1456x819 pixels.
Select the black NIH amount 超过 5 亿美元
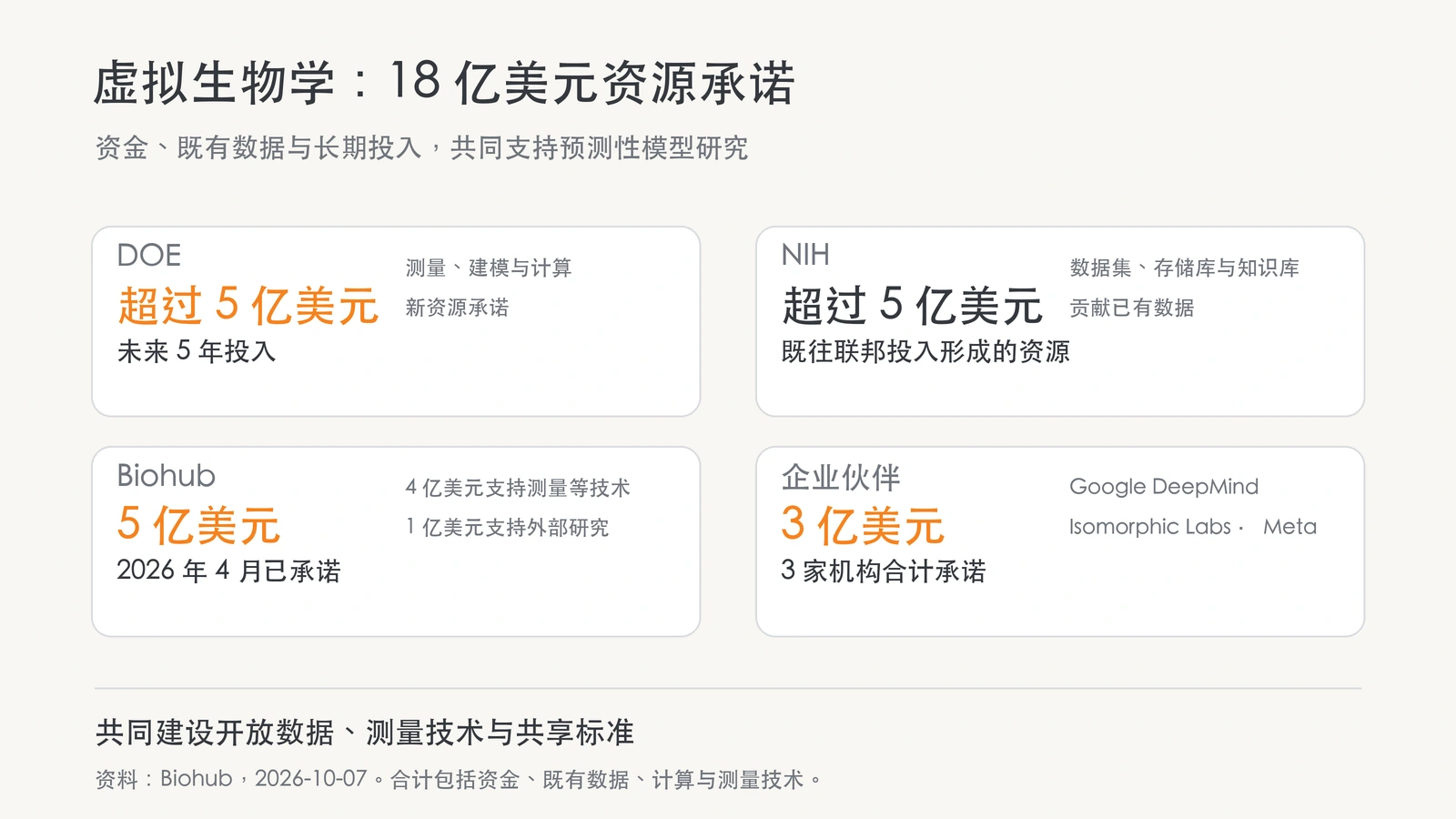point(912,305)
